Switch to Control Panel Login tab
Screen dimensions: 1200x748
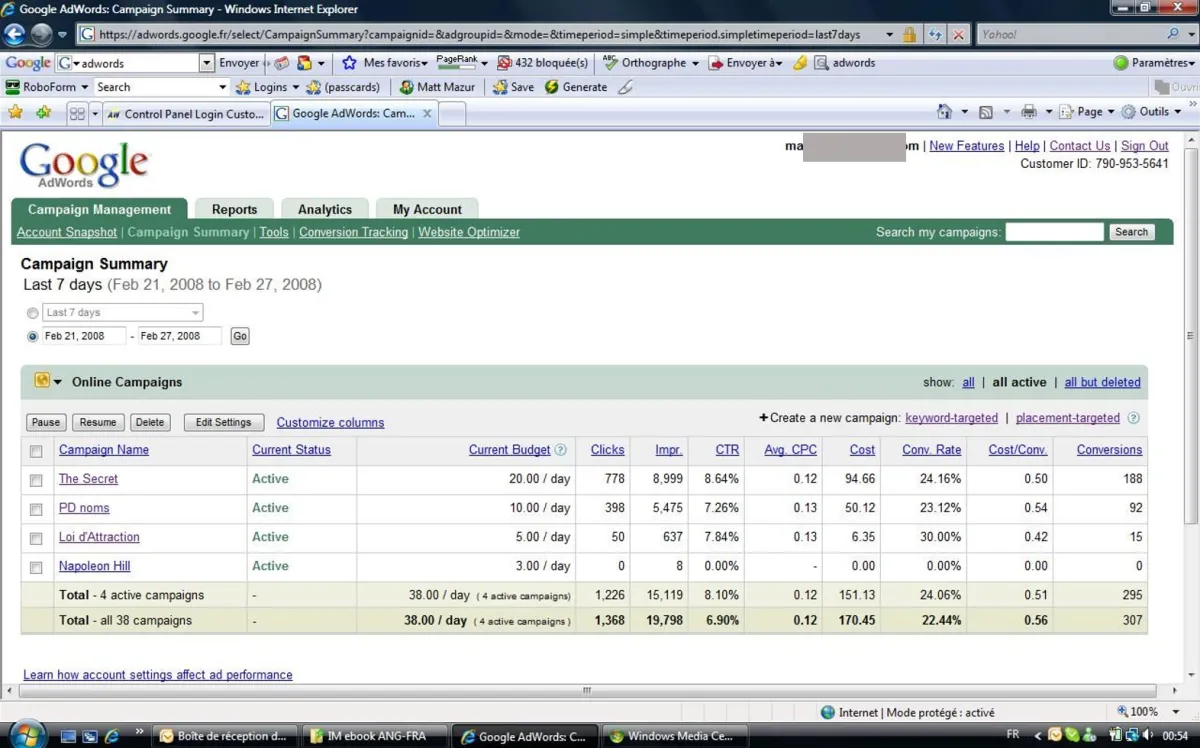pos(187,113)
